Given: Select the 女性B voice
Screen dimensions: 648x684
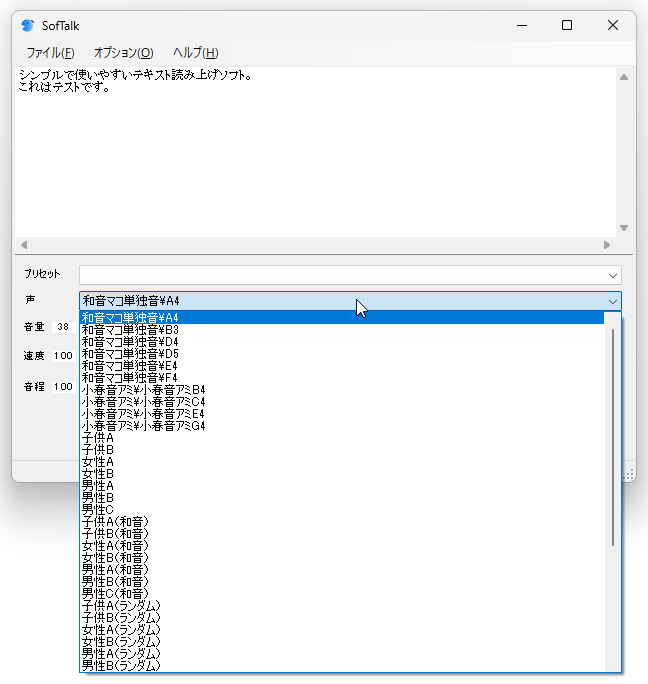Looking at the screenshot, I should pyautogui.click(x=342, y=474).
